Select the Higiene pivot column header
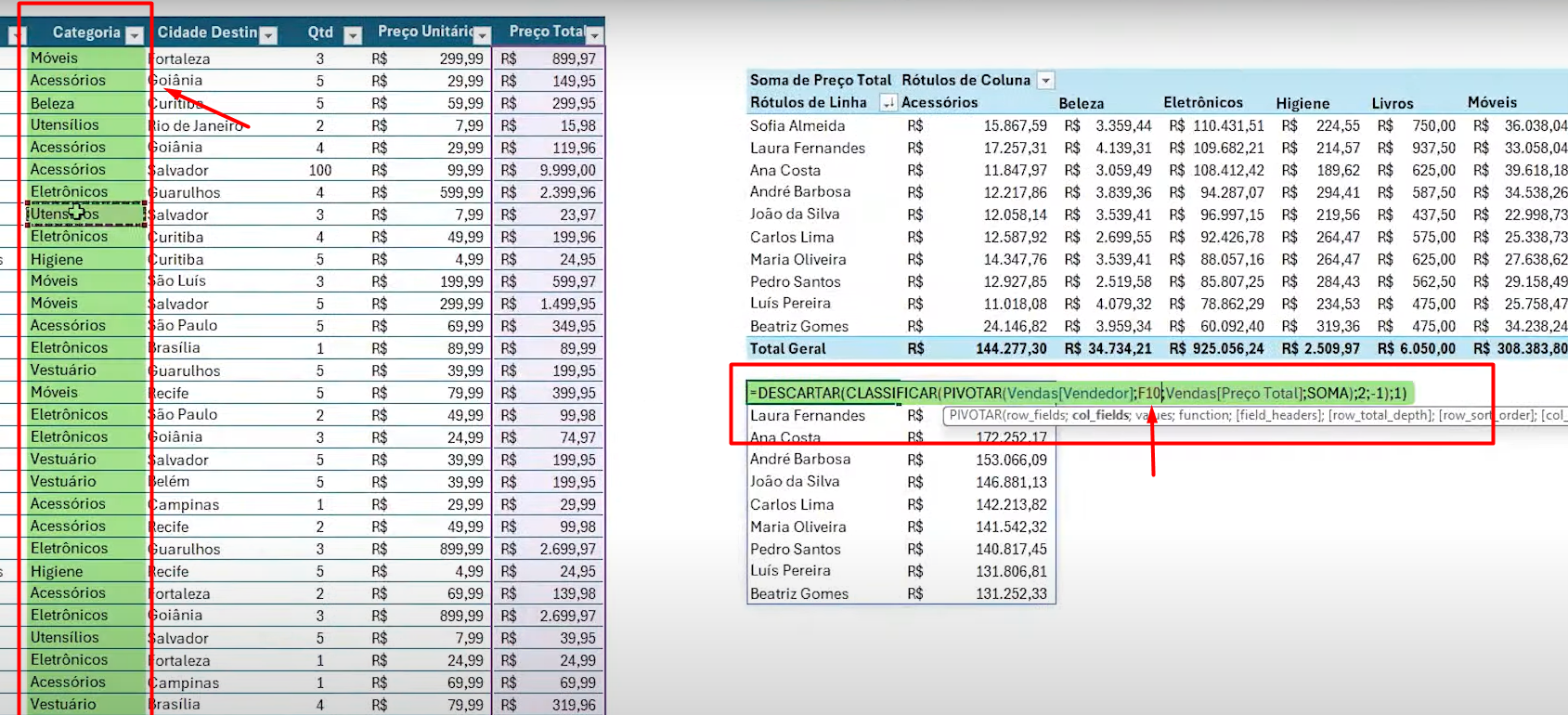Viewport: 1568px width, 715px height. 1302,103
